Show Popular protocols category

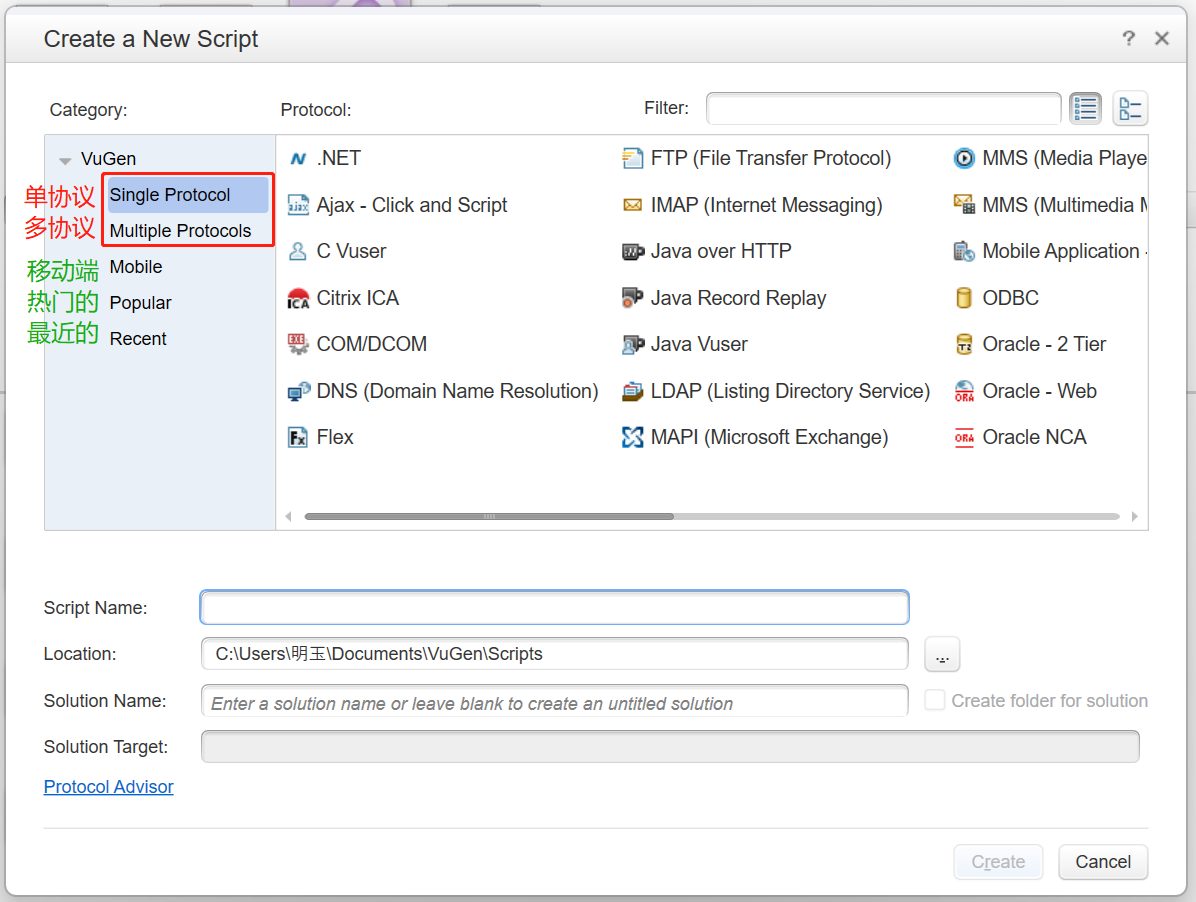[x=140, y=303]
